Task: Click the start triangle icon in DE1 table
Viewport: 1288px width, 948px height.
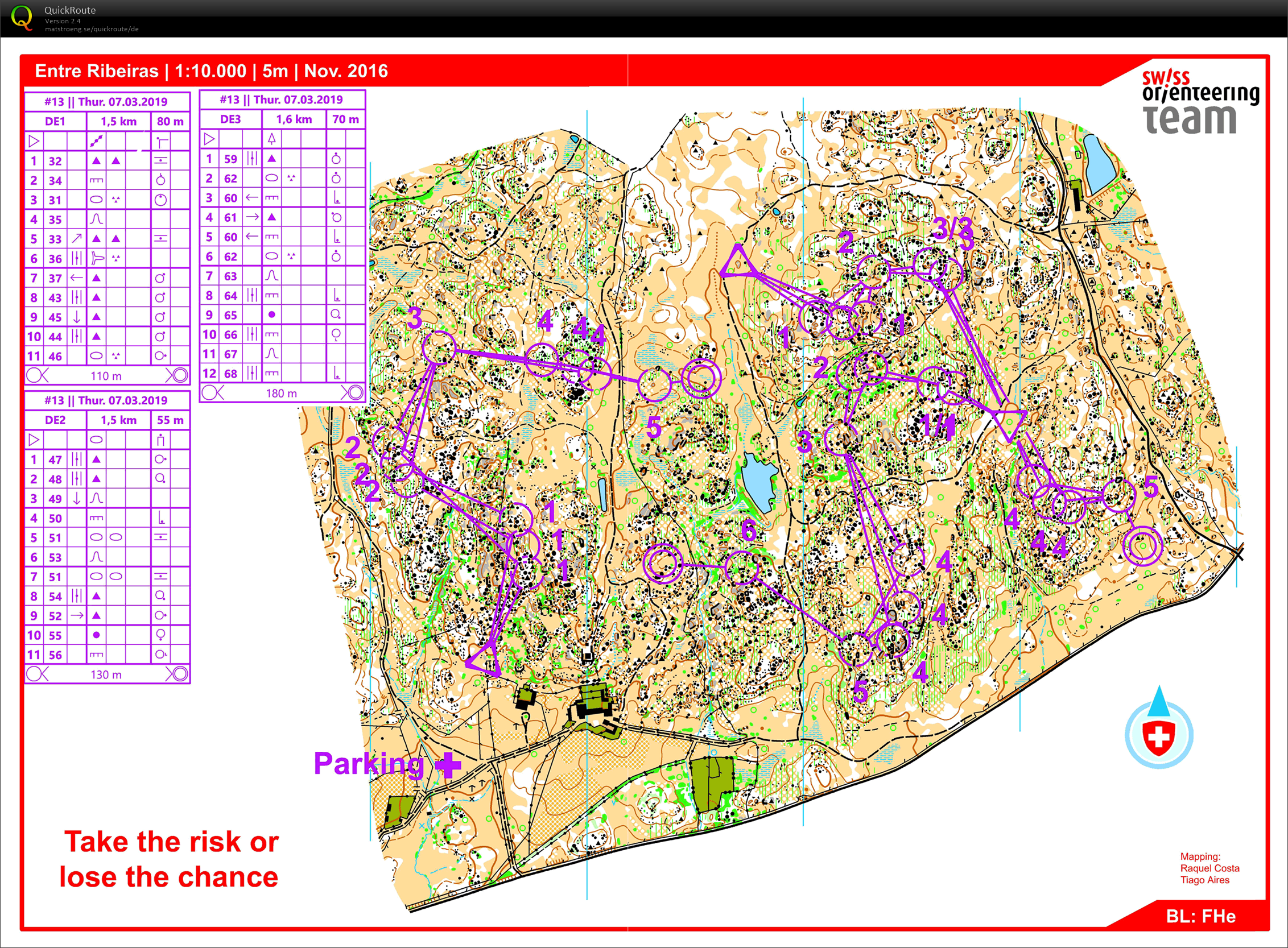Action: [x=34, y=140]
